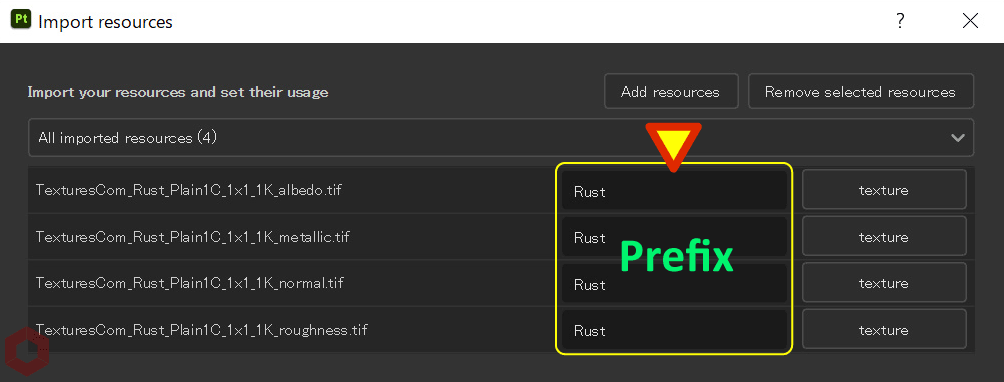Click the dropdown chevron arrow for imported resources
The image size is (1004, 382).
click(x=958, y=138)
